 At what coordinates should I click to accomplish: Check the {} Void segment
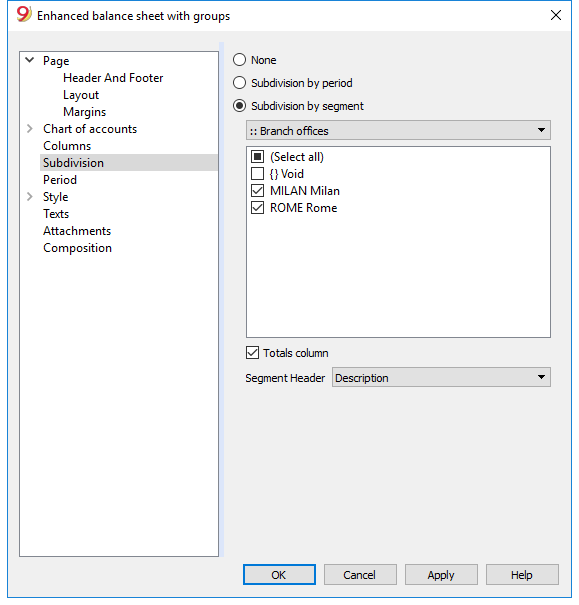[257, 174]
